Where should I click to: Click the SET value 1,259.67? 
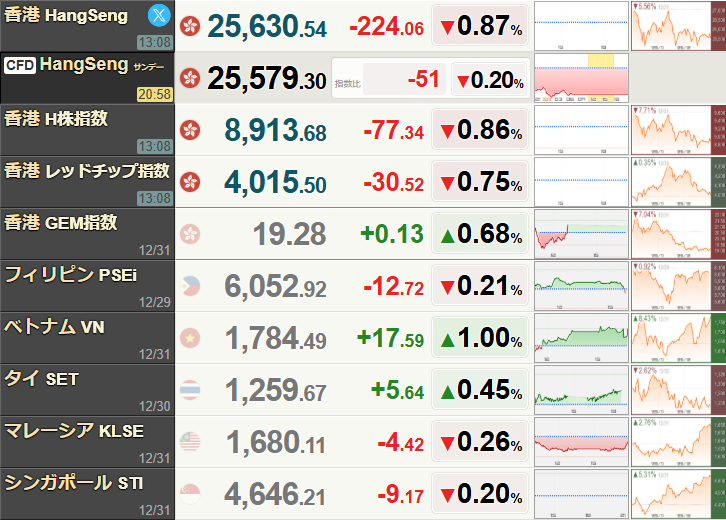(x=276, y=390)
